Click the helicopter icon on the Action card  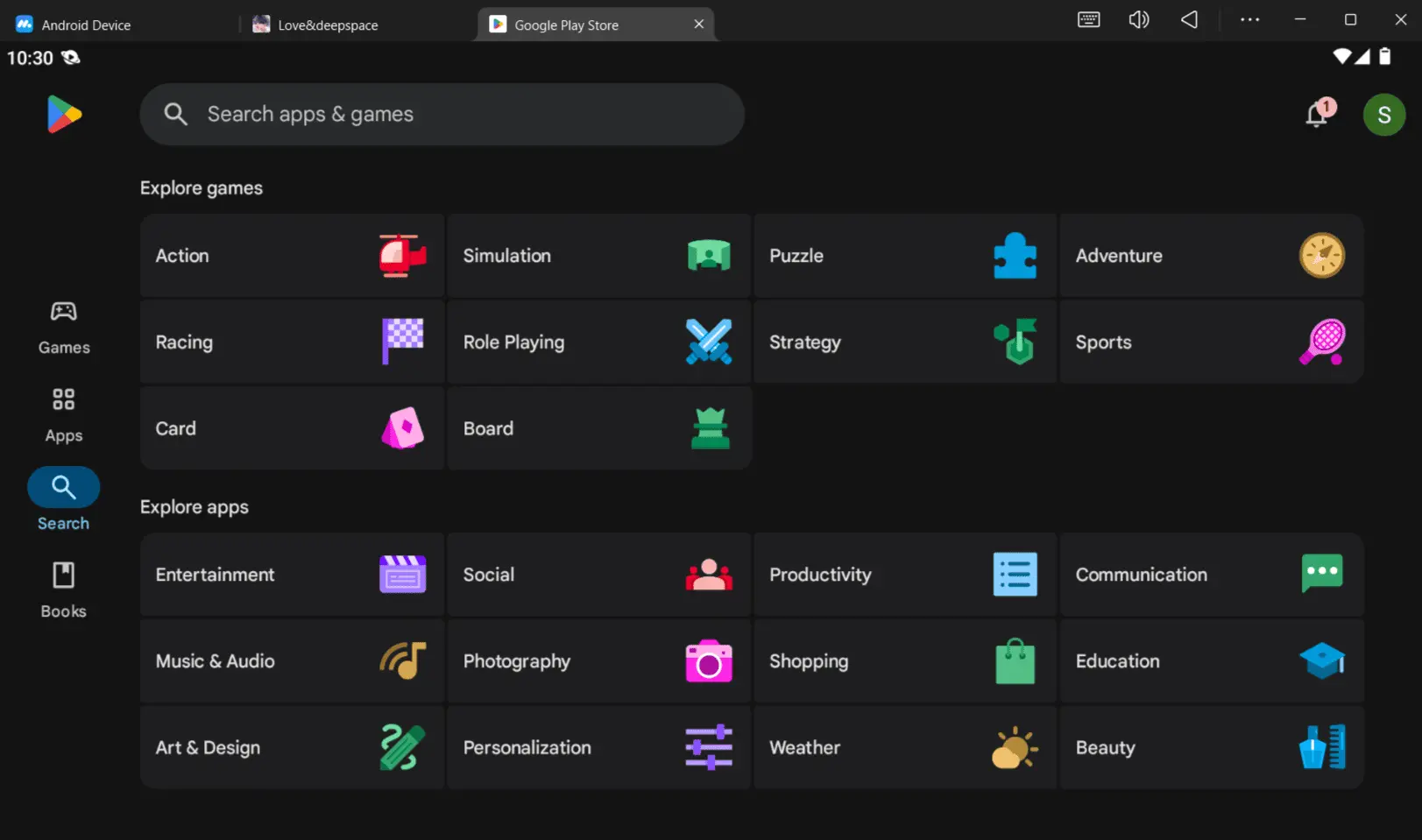(402, 256)
